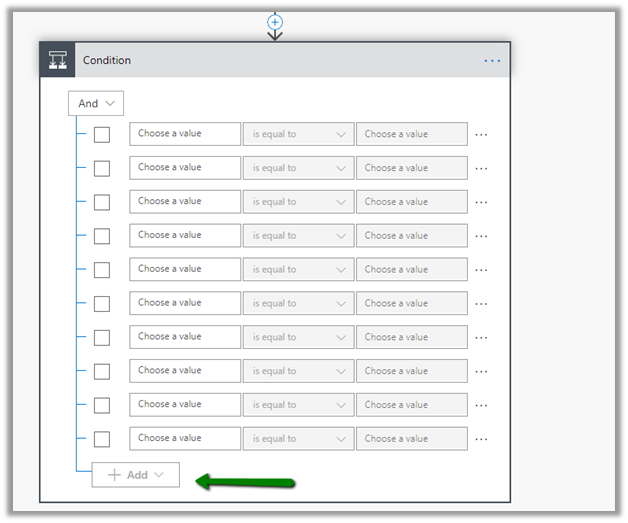The height and width of the screenshot is (523, 628).
Task: Select the third condition row's checkbox
Action: pos(102,202)
